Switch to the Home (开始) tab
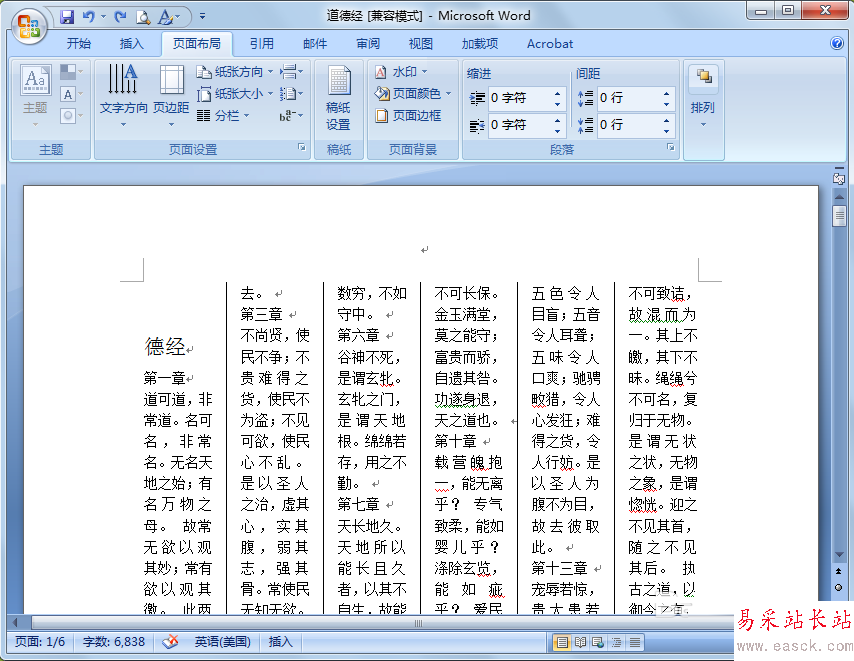 click(x=79, y=44)
